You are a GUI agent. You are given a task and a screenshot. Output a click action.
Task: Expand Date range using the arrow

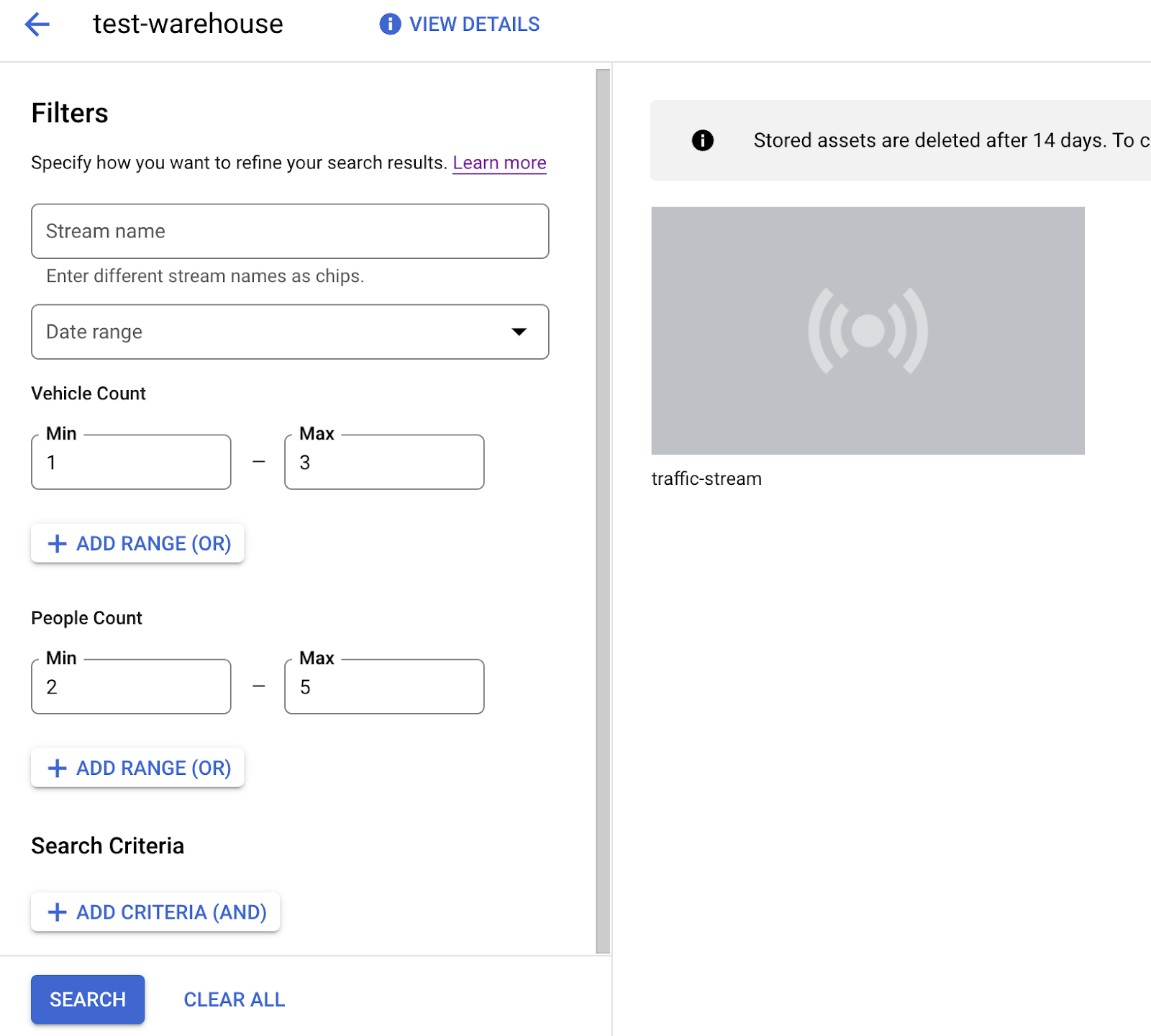click(519, 332)
